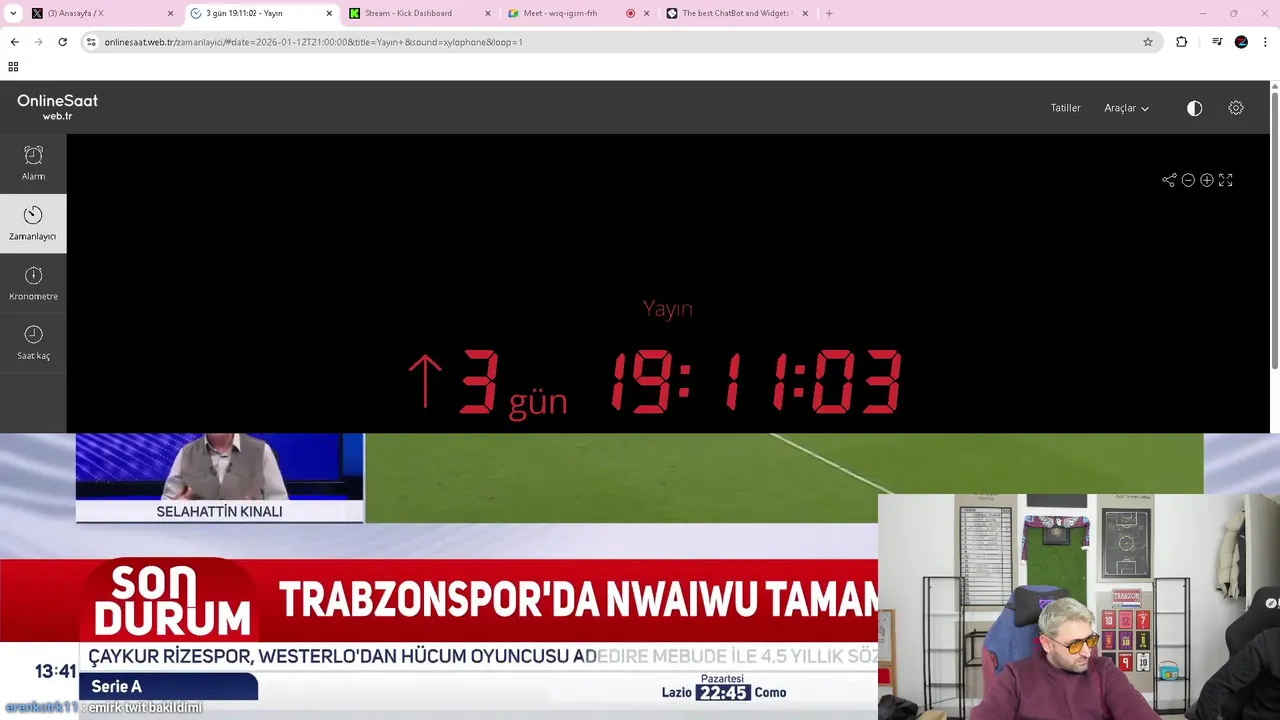
Task: Open a new browser tab
Action: pos(829,13)
